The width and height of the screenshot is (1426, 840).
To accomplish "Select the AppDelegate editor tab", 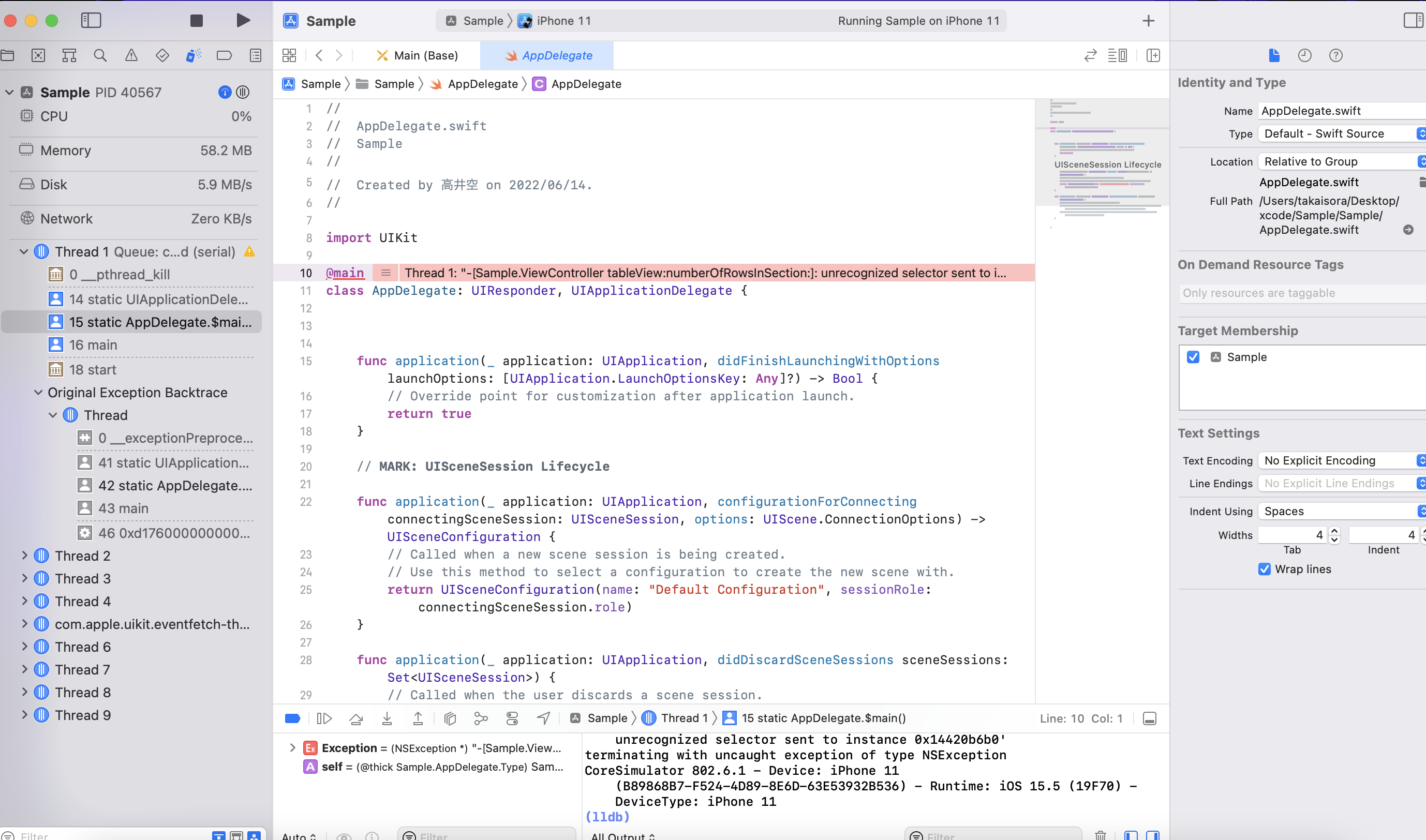I will click(x=547, y=55).
